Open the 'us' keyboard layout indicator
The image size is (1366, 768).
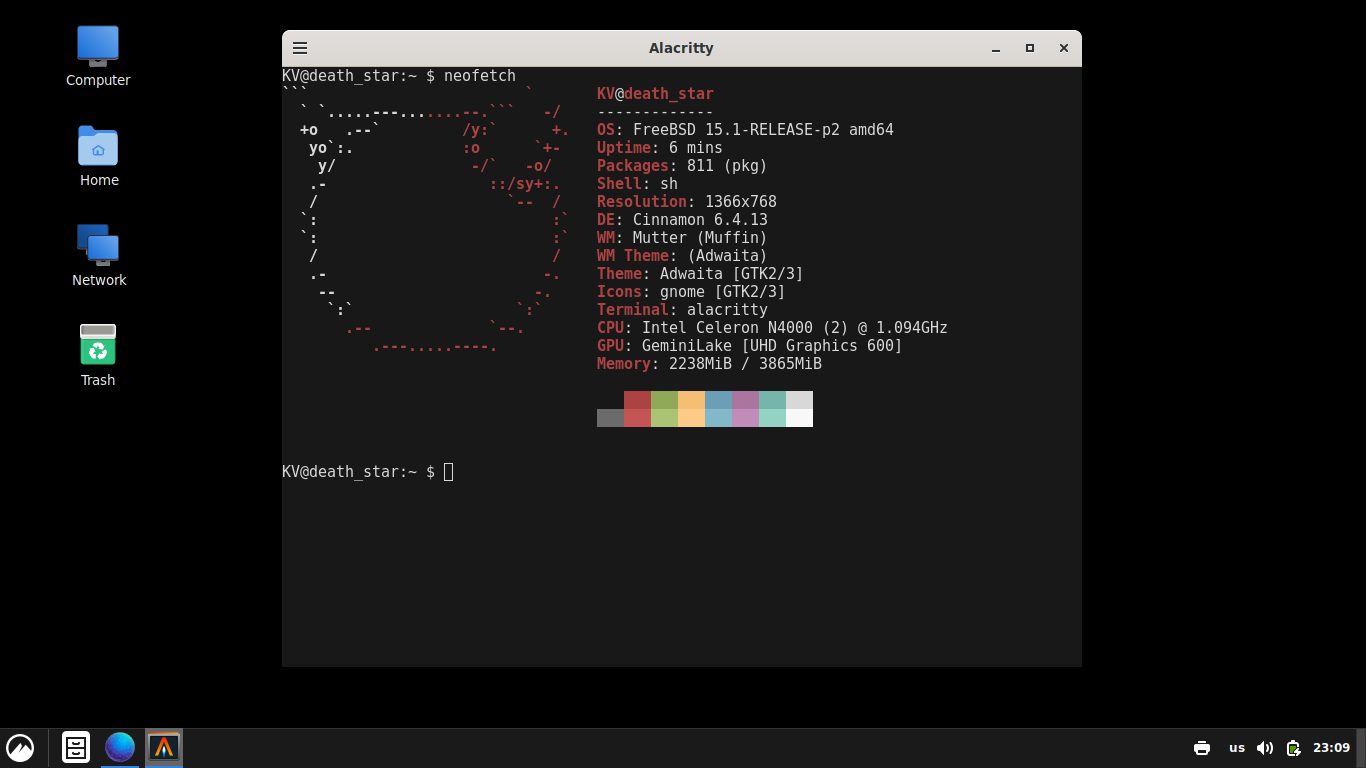pos(1237,748)
